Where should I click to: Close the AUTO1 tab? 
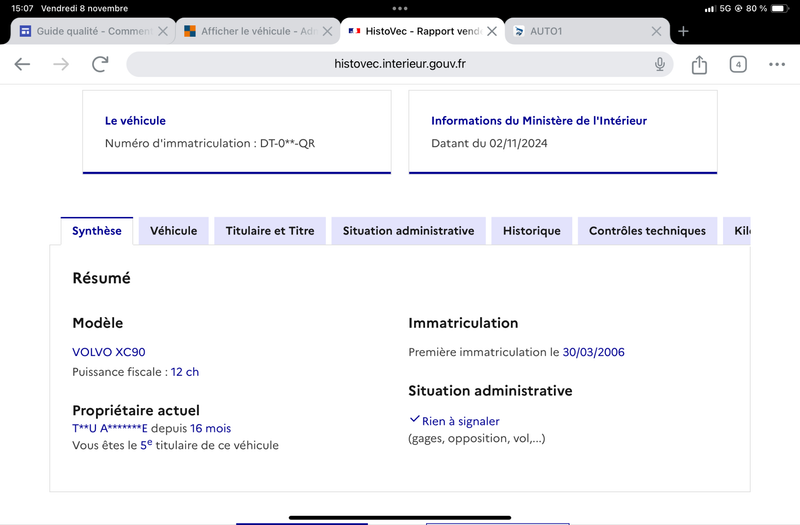coord(657,32)
